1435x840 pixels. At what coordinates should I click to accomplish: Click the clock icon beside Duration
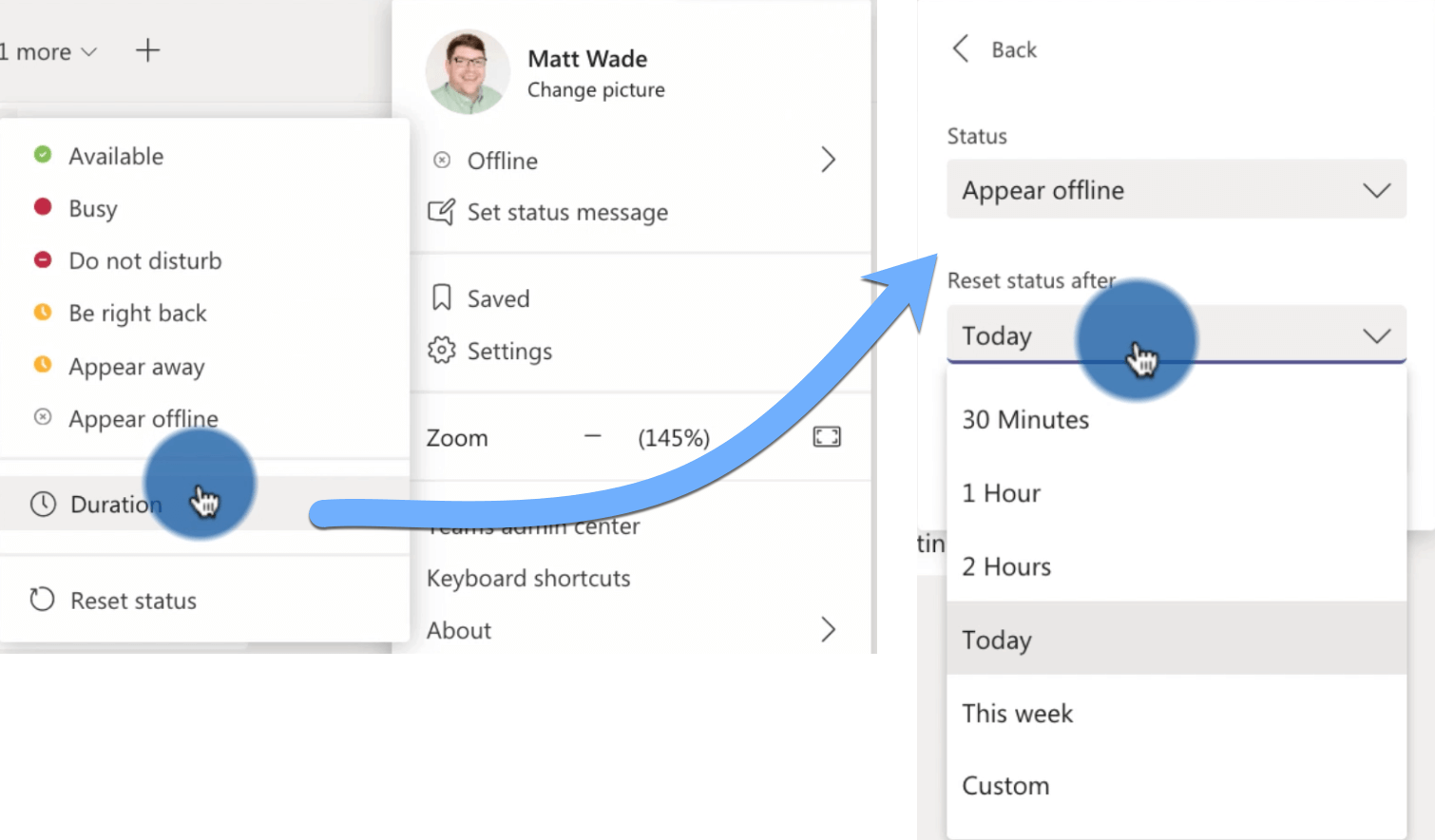tap(43, 505)
